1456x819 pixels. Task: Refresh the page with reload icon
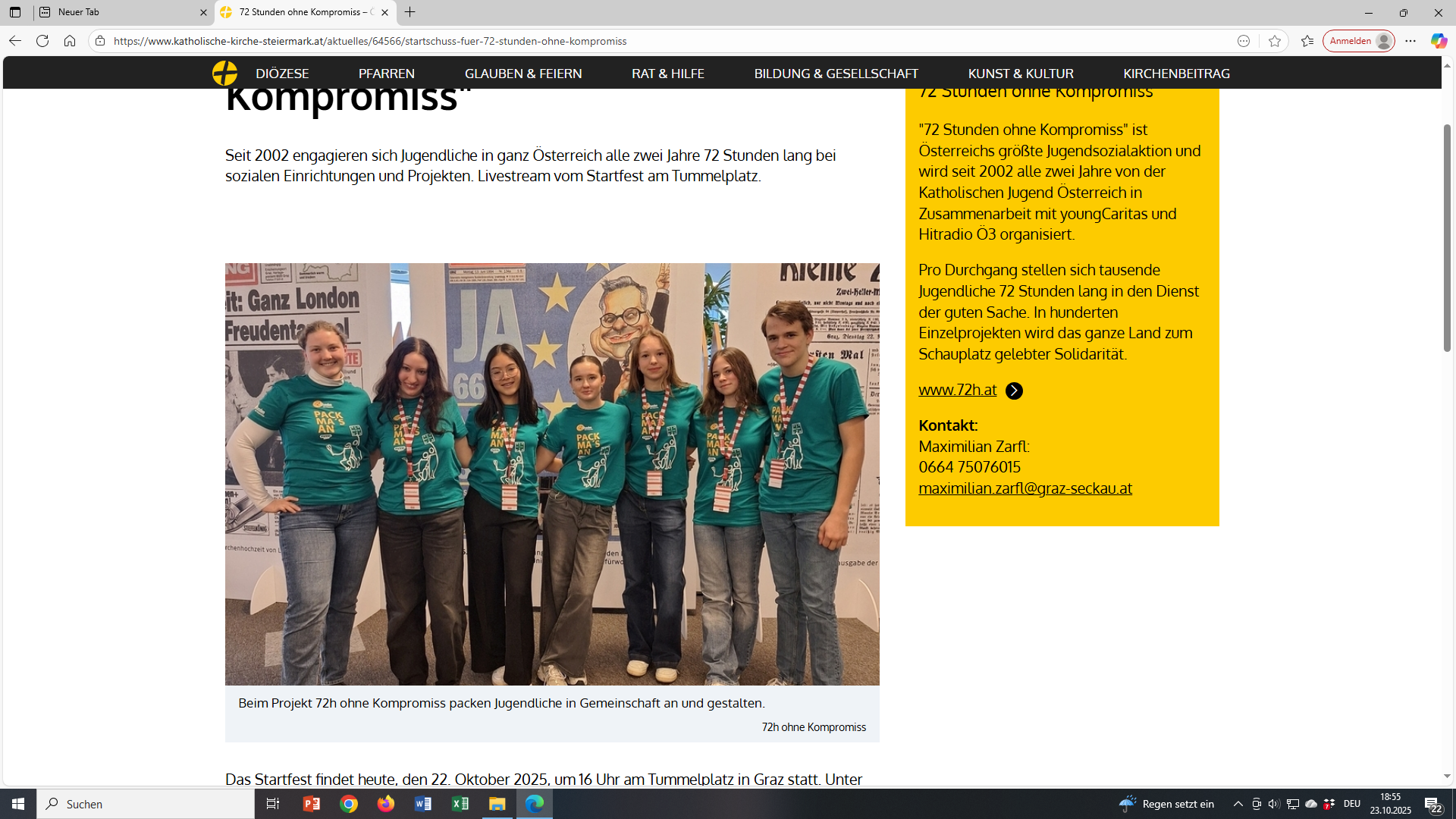(42, 41)
